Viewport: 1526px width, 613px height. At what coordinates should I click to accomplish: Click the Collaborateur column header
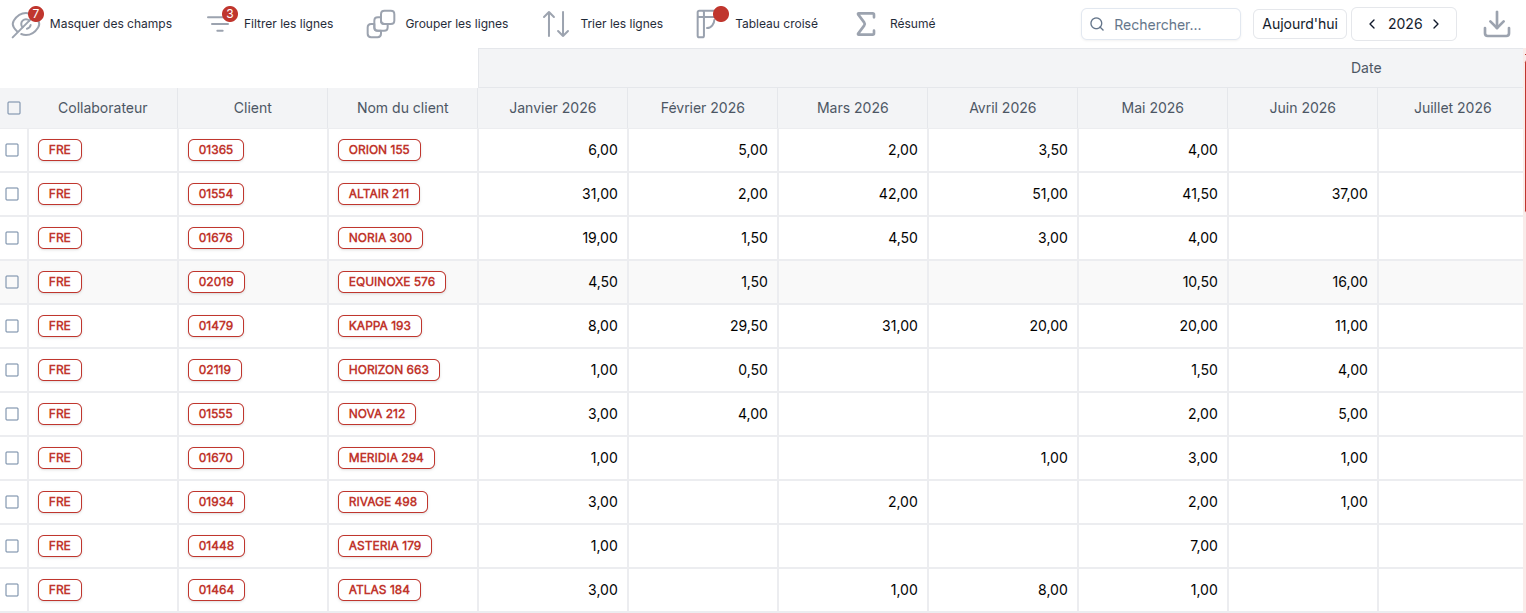103,108
